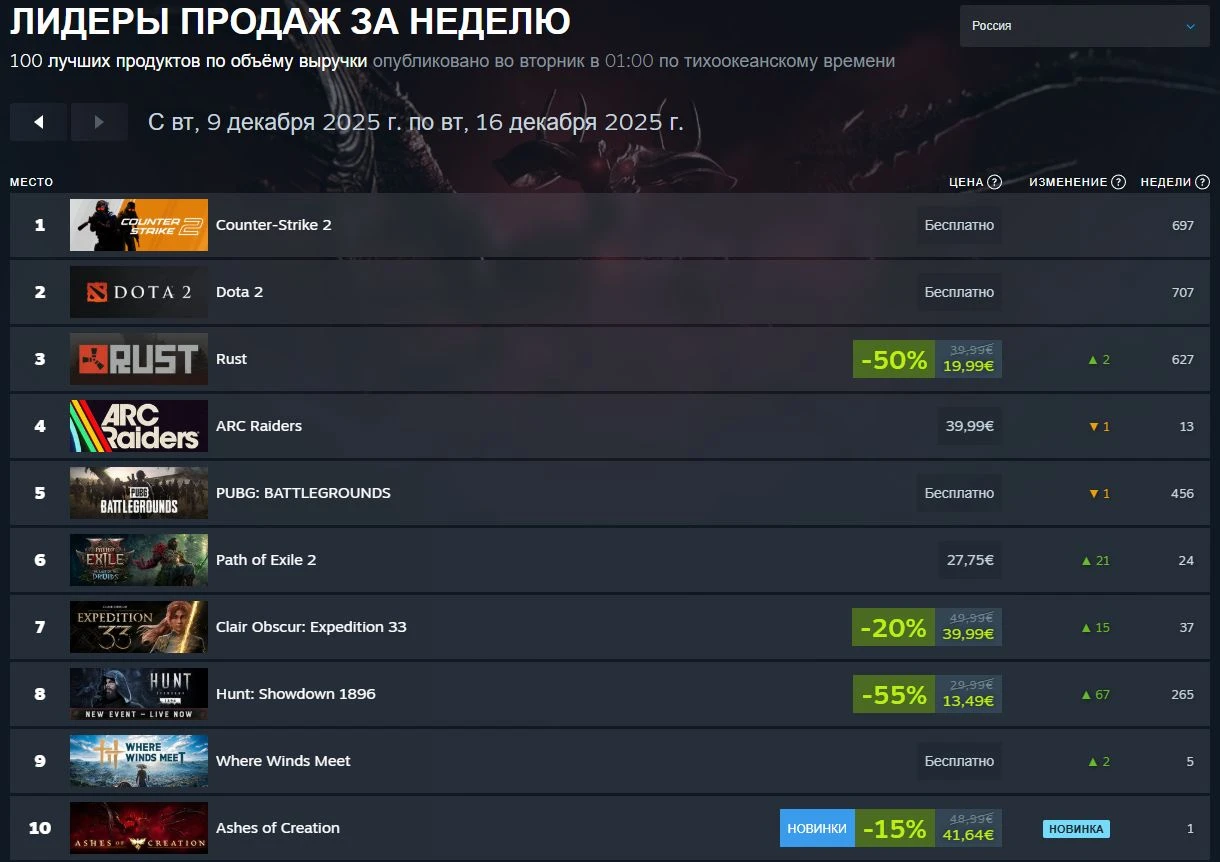Click the Ashes of Creation thumbnail
Screen dimensions: 1220x862
pos(139,828)
